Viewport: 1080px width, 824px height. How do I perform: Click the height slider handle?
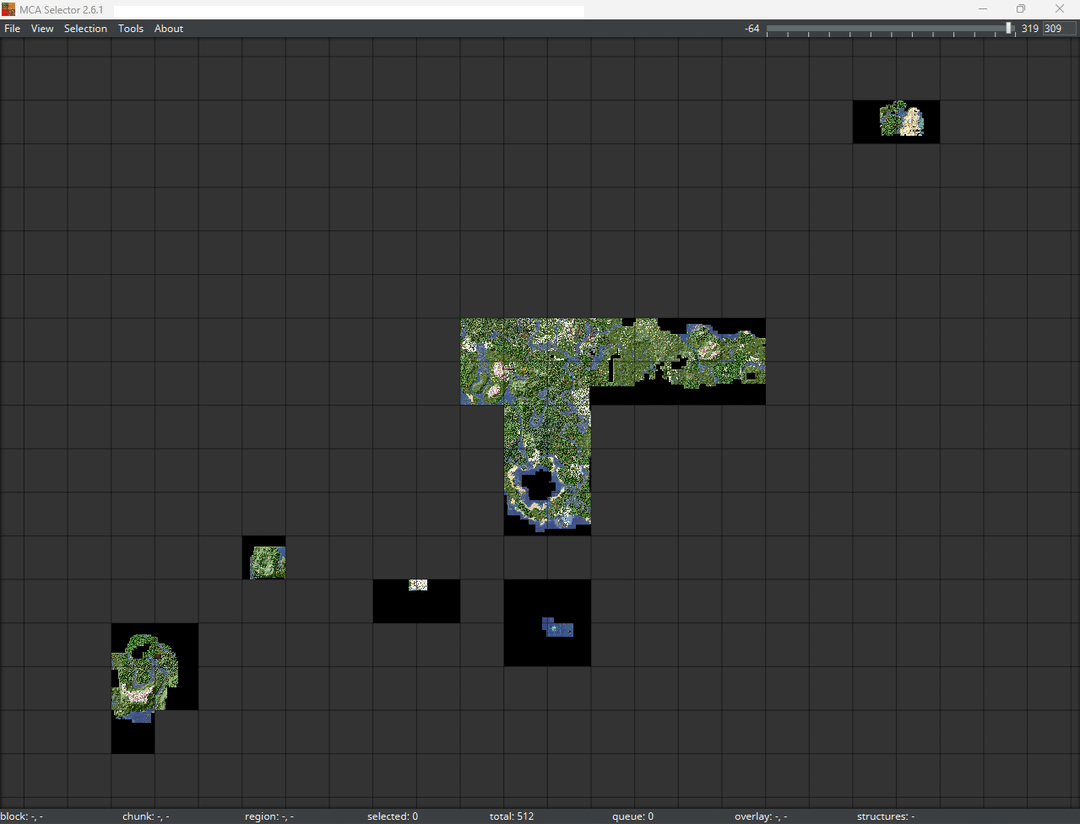1008,29
